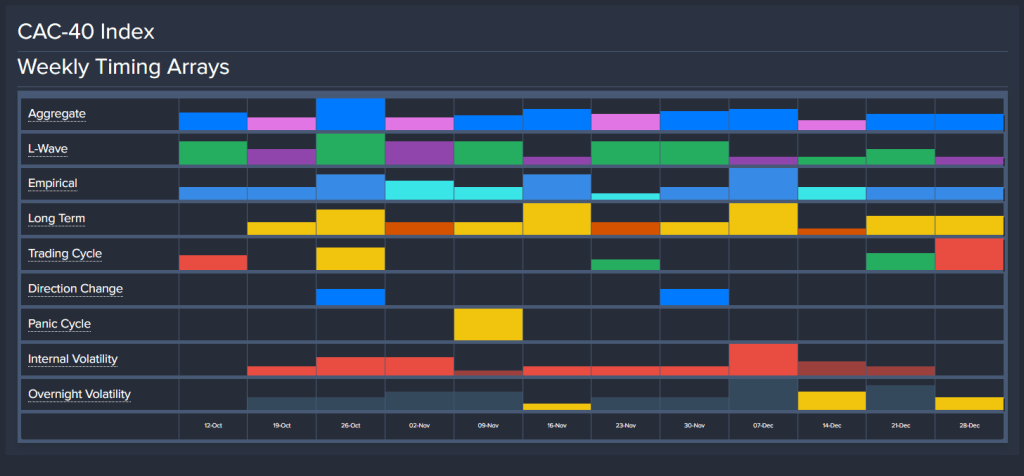
Task: Select the purple L-Wave bar for 02-Nov
Action: point(419,153)
